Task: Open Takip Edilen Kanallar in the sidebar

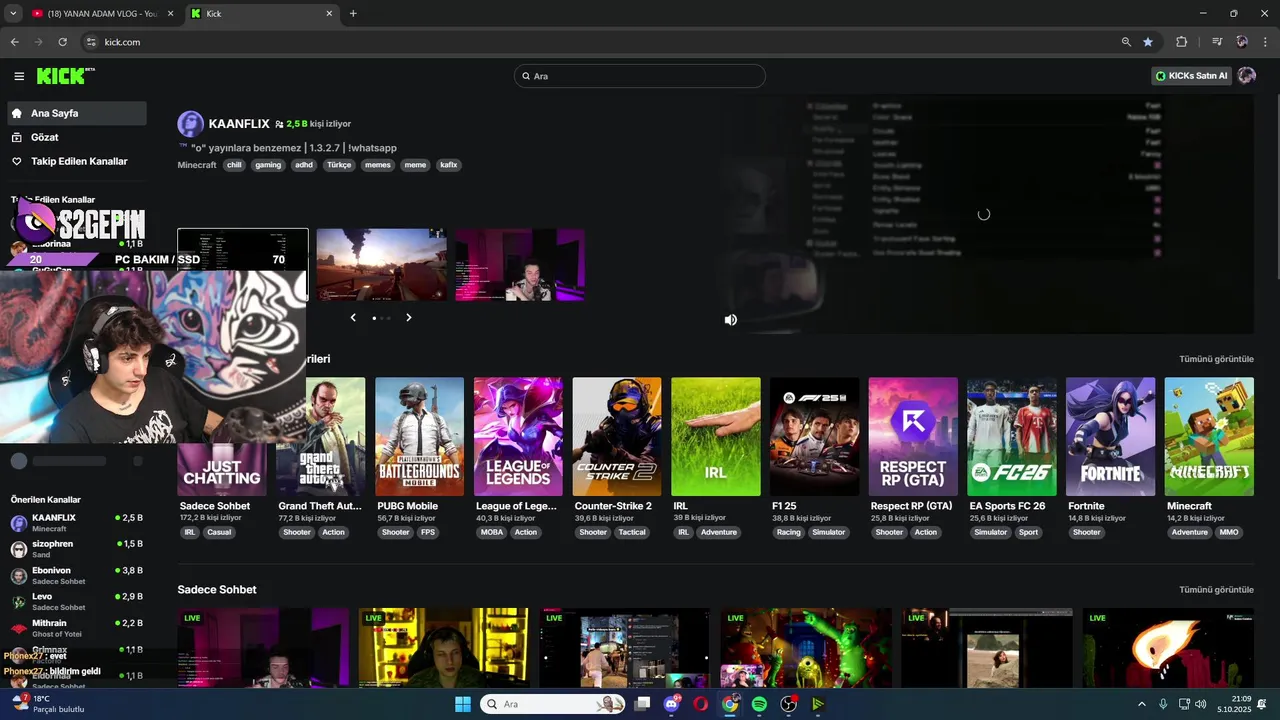Action: (77, 161)
